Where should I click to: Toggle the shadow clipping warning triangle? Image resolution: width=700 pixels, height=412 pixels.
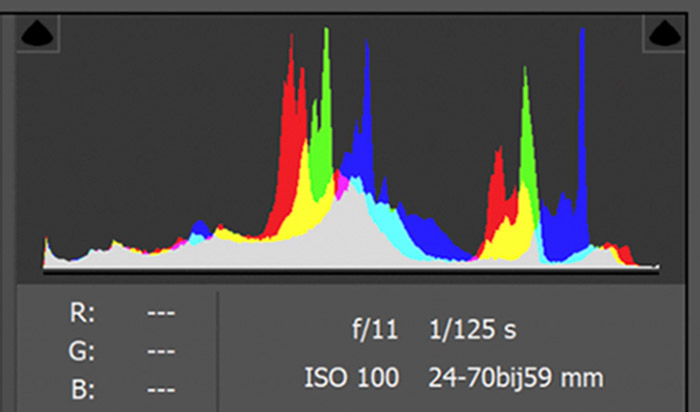coord(38,33)
